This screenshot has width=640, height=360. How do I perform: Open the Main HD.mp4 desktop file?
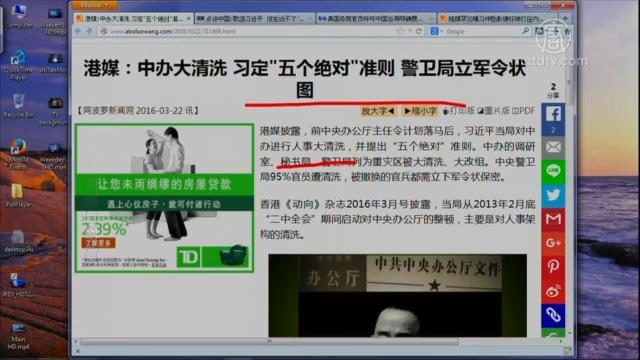(18, 337)
